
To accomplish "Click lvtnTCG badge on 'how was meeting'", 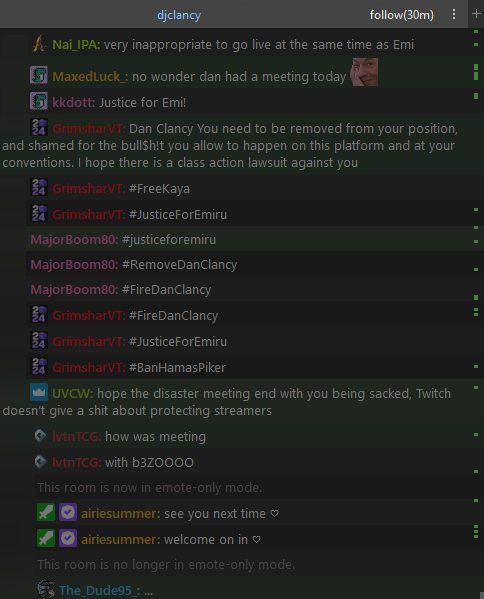I will (40, 435).
